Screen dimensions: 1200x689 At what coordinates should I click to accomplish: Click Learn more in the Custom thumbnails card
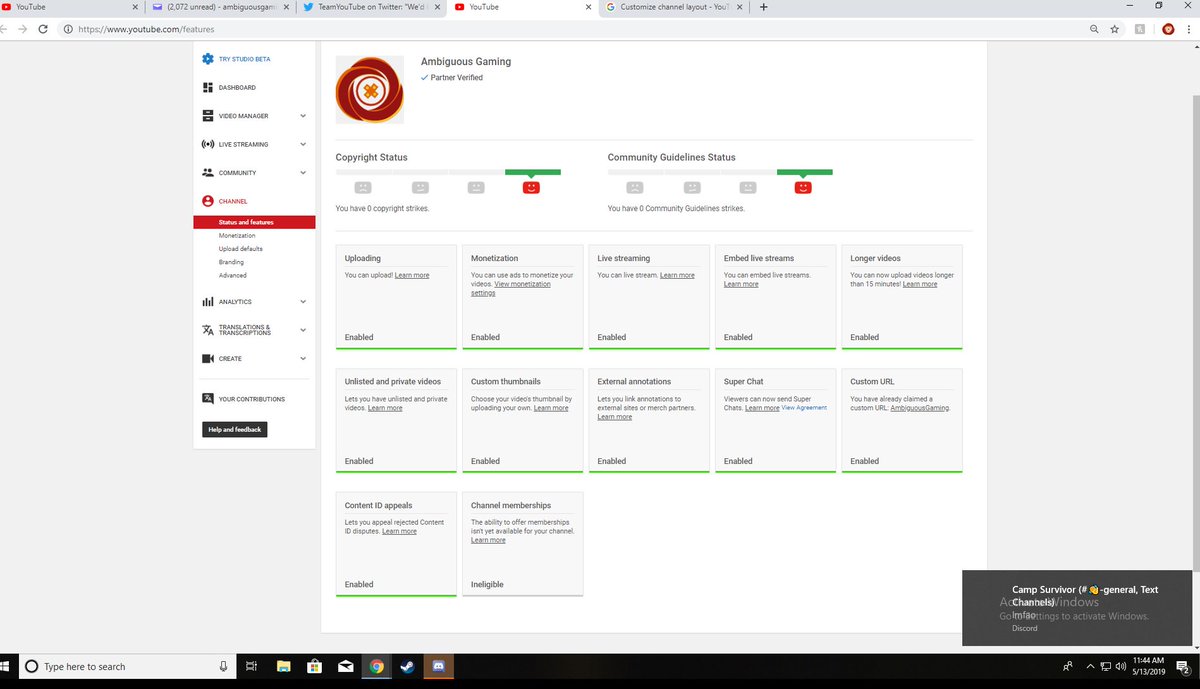click(551, 408)
